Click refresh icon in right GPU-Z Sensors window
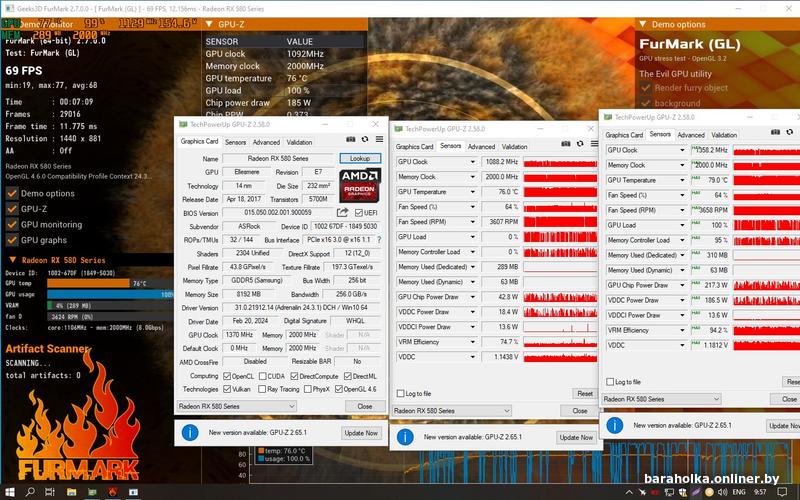The image size is (800, 500). point(790,132)
